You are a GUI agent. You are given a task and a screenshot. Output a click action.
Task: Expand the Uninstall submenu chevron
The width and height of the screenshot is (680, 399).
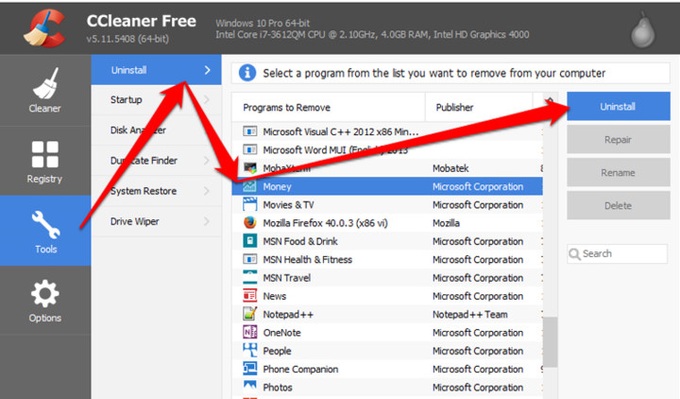[x=207, y=70]
